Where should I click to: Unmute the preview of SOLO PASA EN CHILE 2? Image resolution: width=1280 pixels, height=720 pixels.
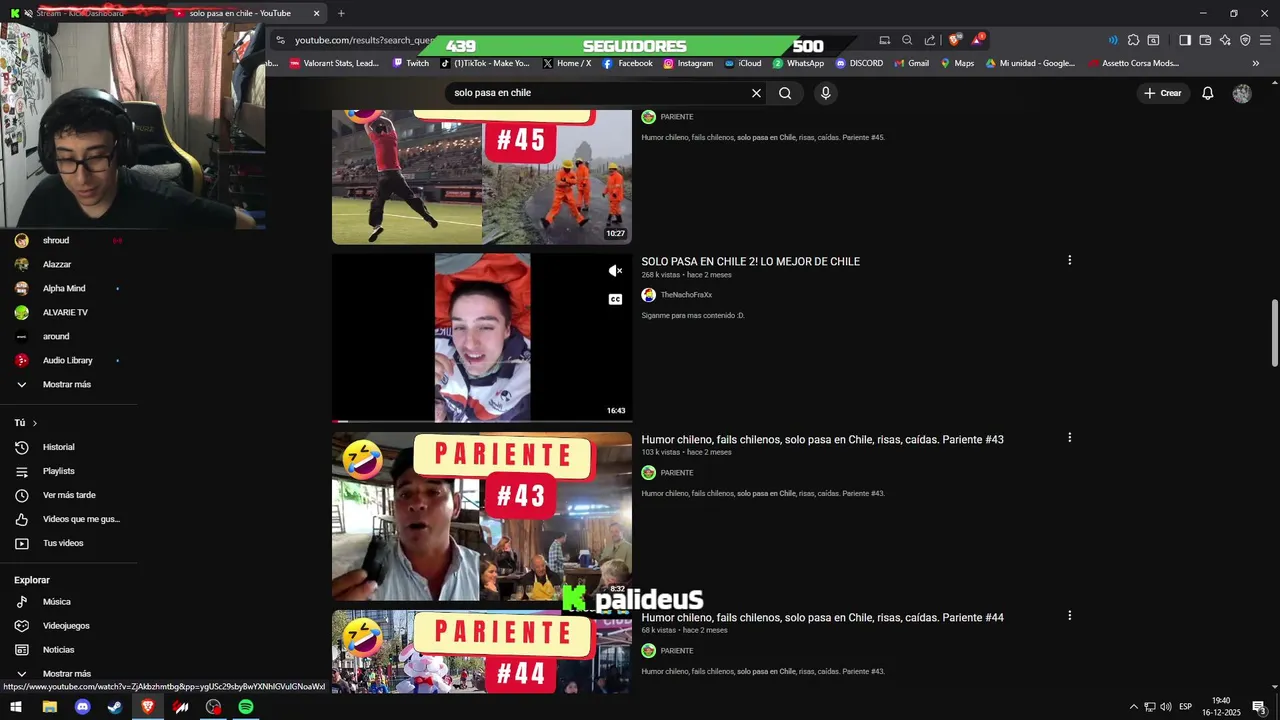[x=616, y=271]
